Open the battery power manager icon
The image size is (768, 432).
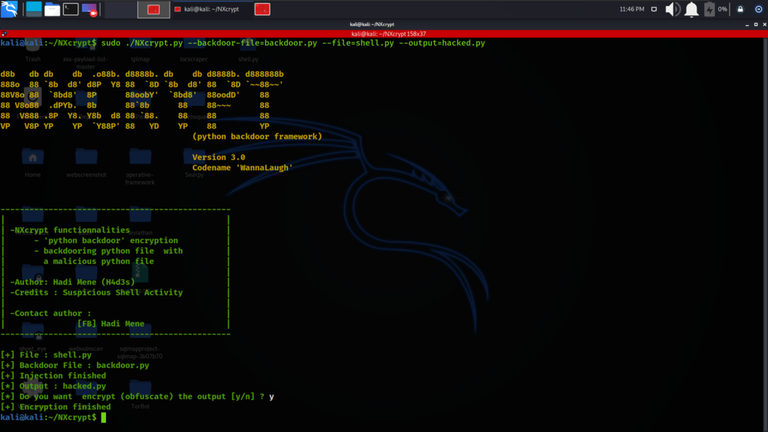pos(709,9)
